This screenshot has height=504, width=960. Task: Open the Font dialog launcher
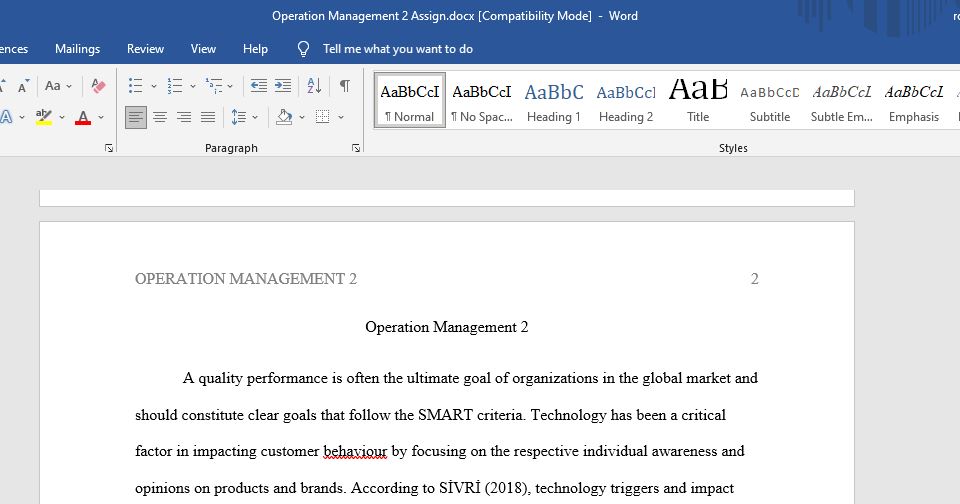[x=109, y=148]
